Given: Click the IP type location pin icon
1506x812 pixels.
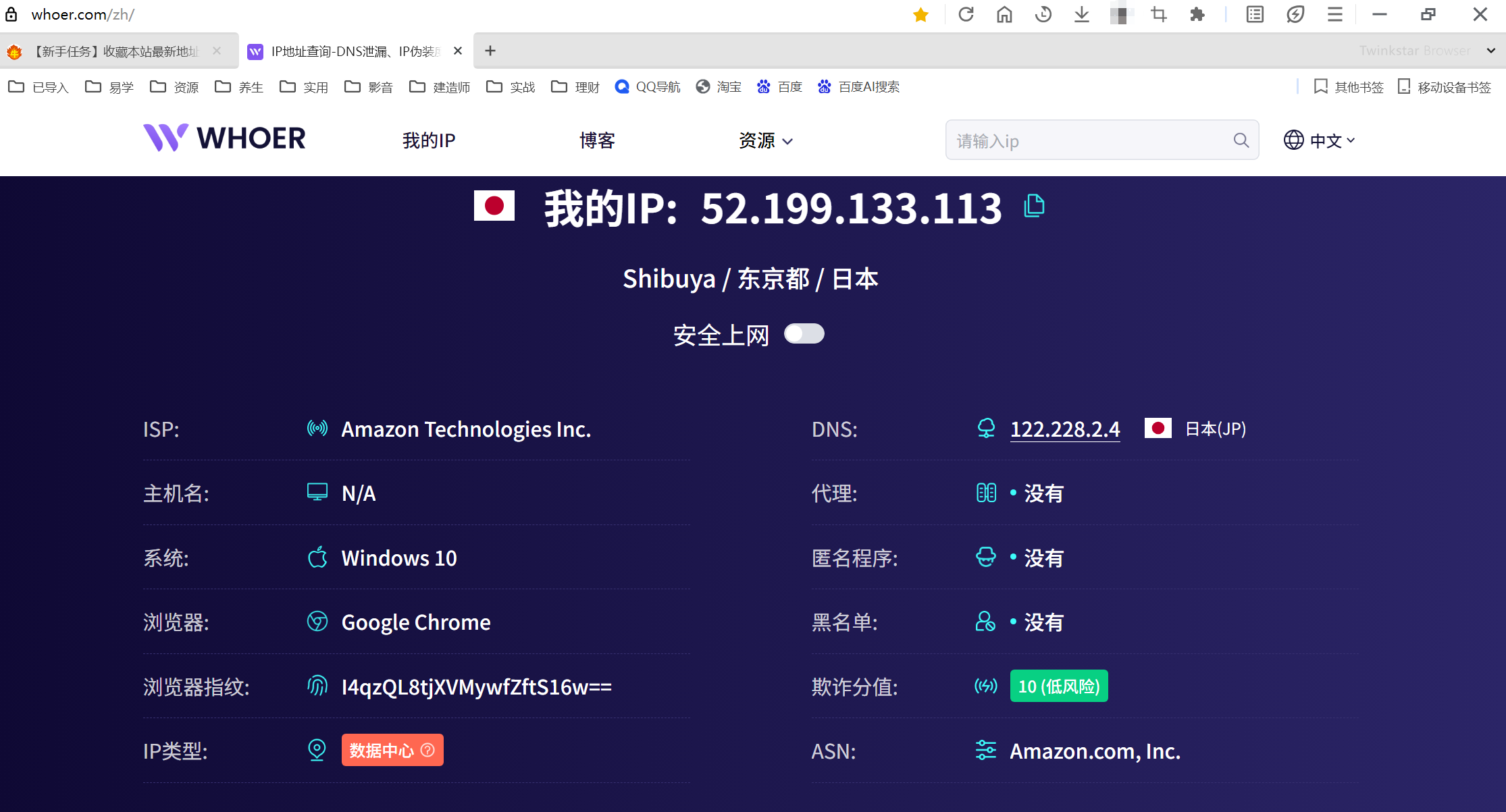Looking at the screenshot, I should tap(317, 750).
